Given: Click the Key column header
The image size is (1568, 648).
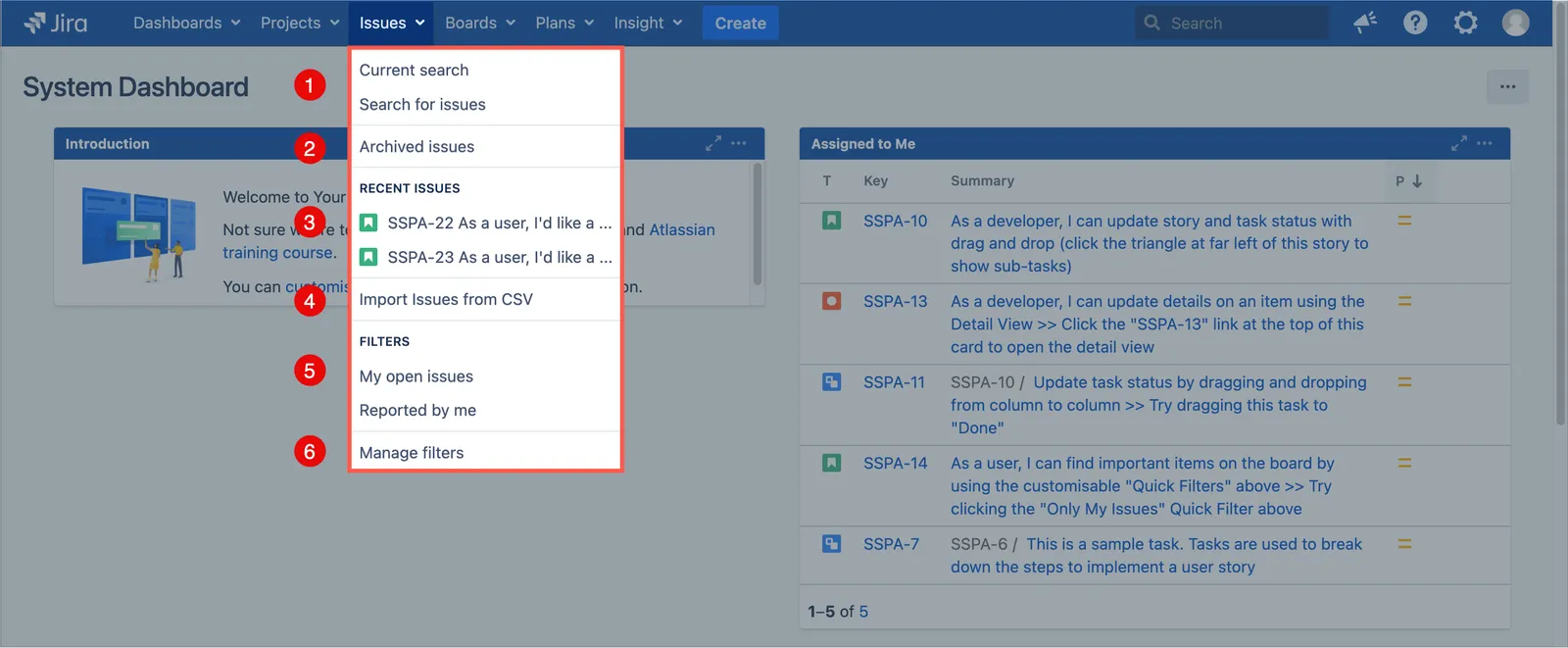Looking at the screenshot, I should pos(875,181).
